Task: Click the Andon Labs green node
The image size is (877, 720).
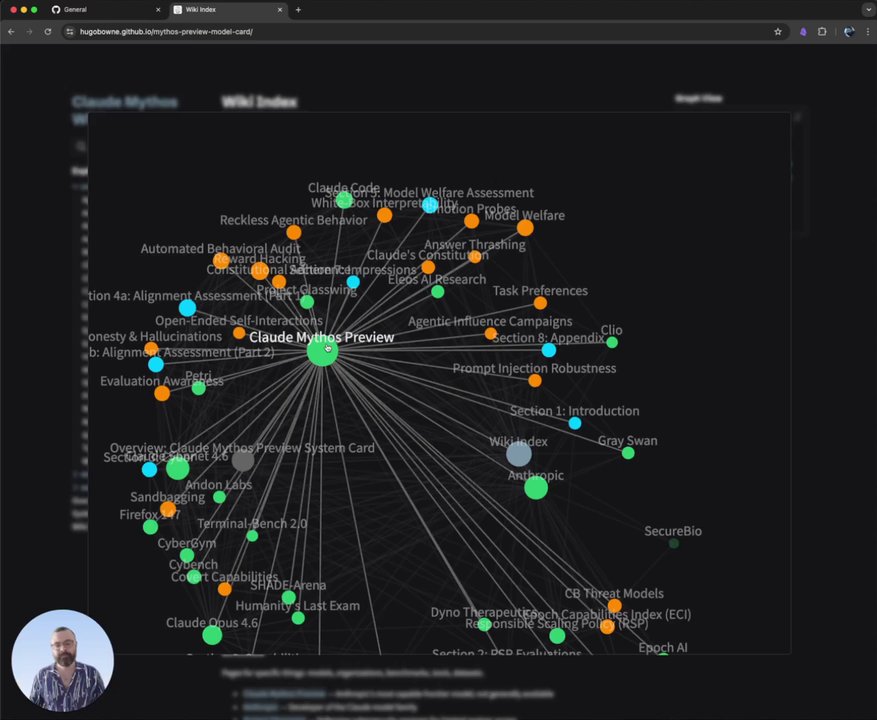Action: (x=219, y=497)
